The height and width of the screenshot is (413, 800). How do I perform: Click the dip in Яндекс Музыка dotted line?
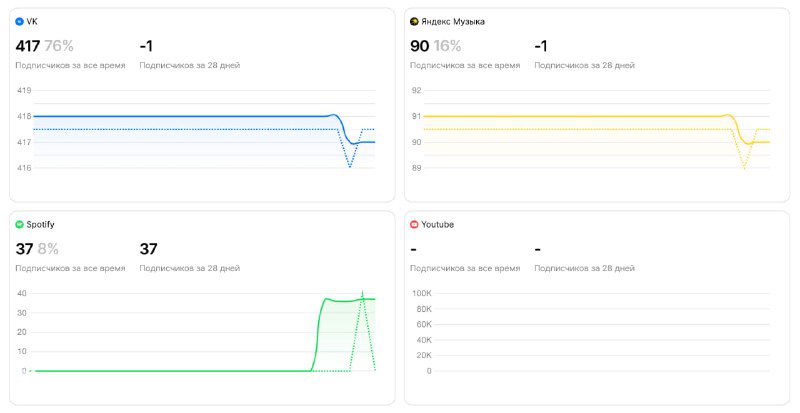click(x=744, y=167)
